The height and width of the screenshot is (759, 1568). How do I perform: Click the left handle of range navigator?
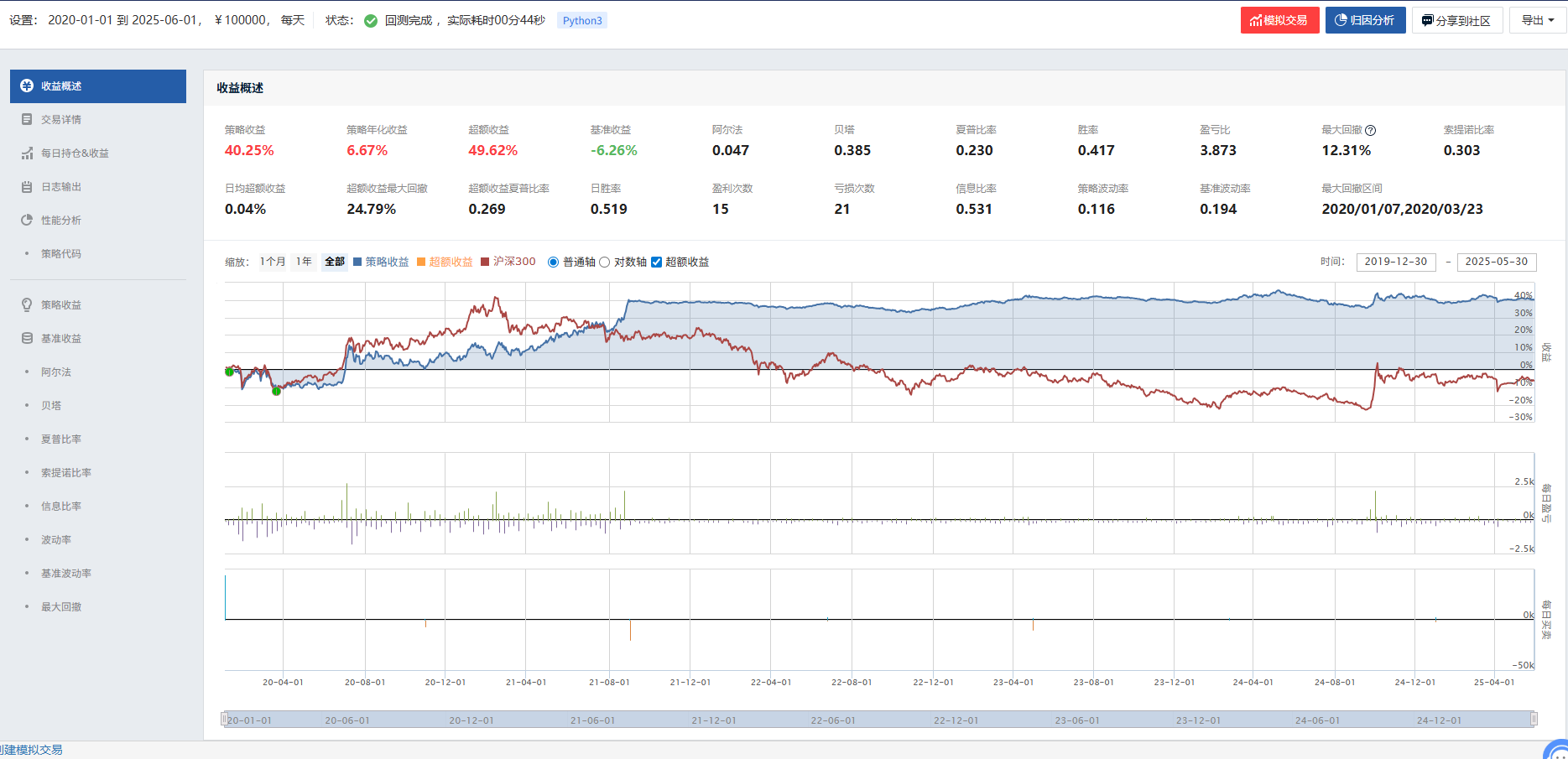point(224,719)
